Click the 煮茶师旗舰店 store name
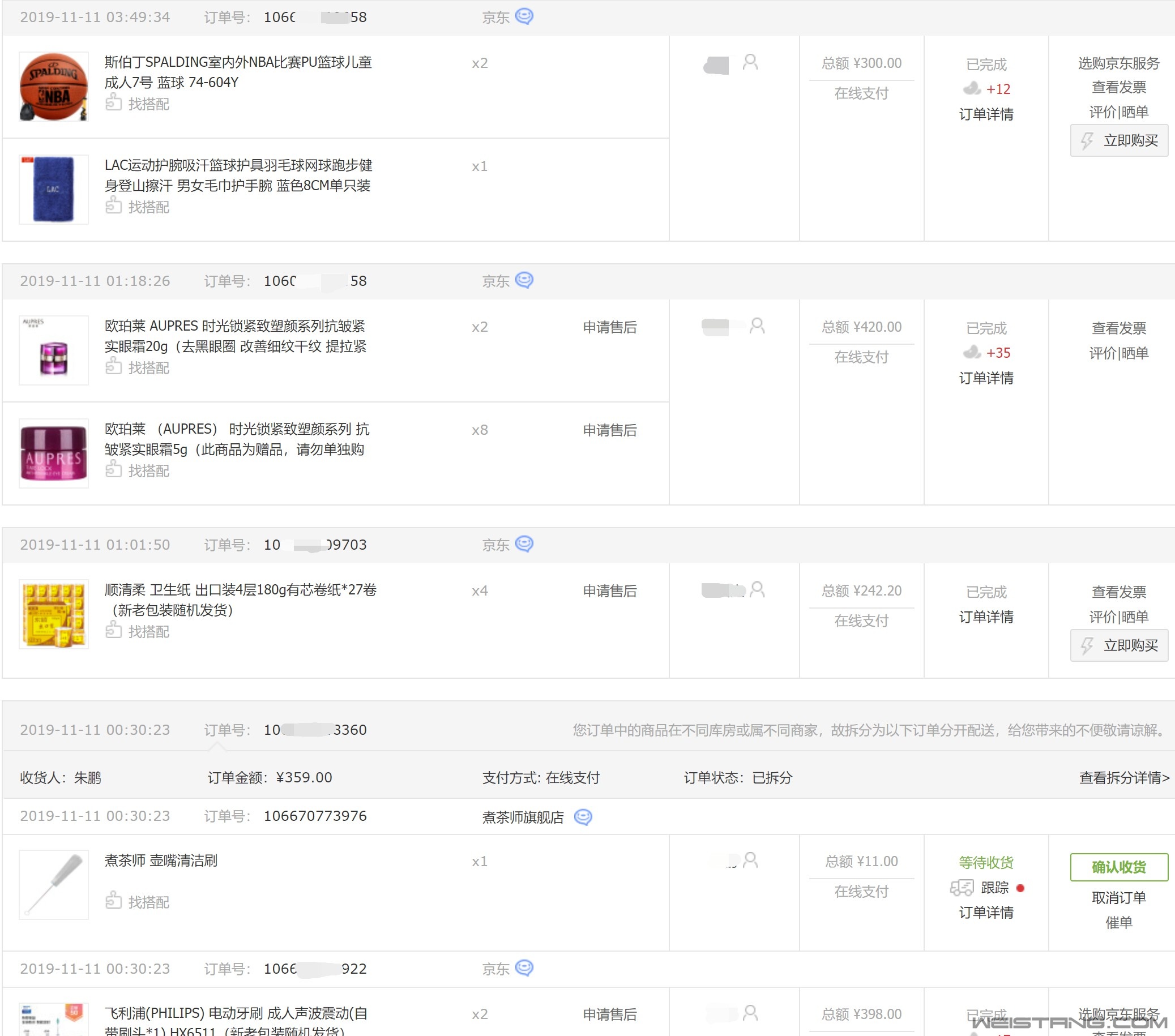This screenshot has height=1036, width=1175. pyautogui.click(x=523, y=816)
